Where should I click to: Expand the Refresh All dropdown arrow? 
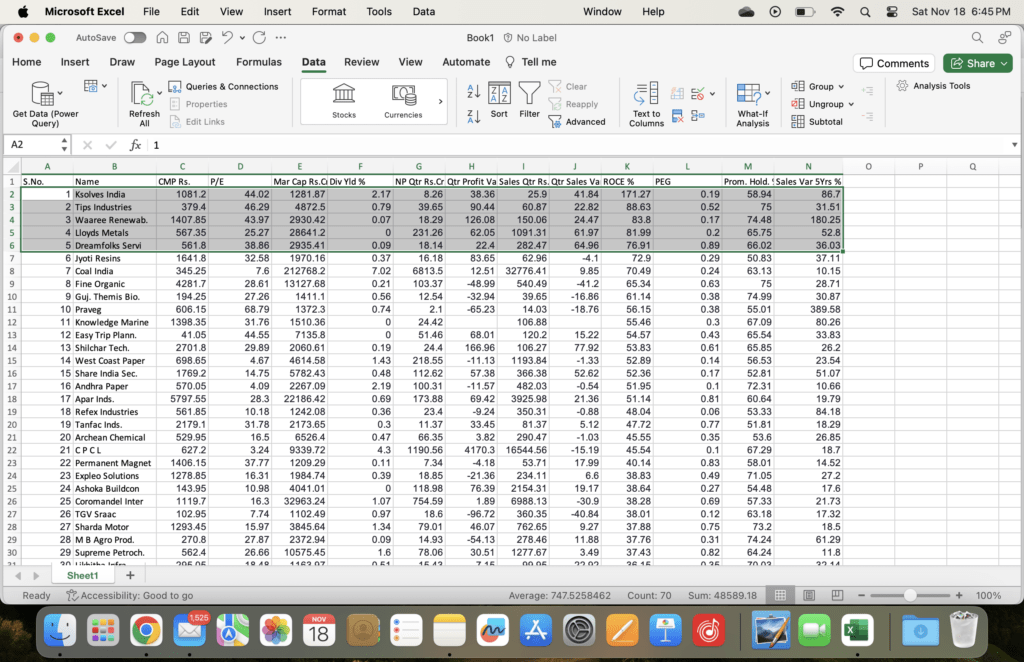[x=159, y=93]
